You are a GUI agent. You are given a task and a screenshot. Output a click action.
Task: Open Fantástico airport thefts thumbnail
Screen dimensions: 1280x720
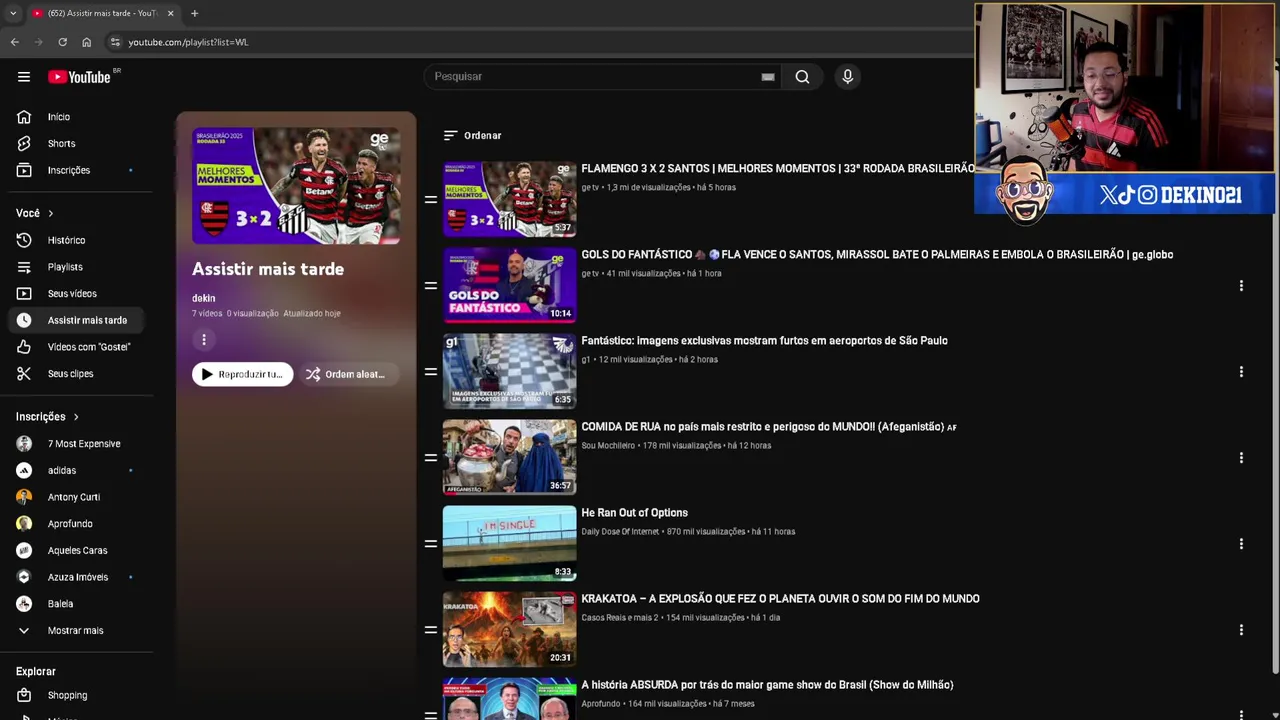click(510, 371)
